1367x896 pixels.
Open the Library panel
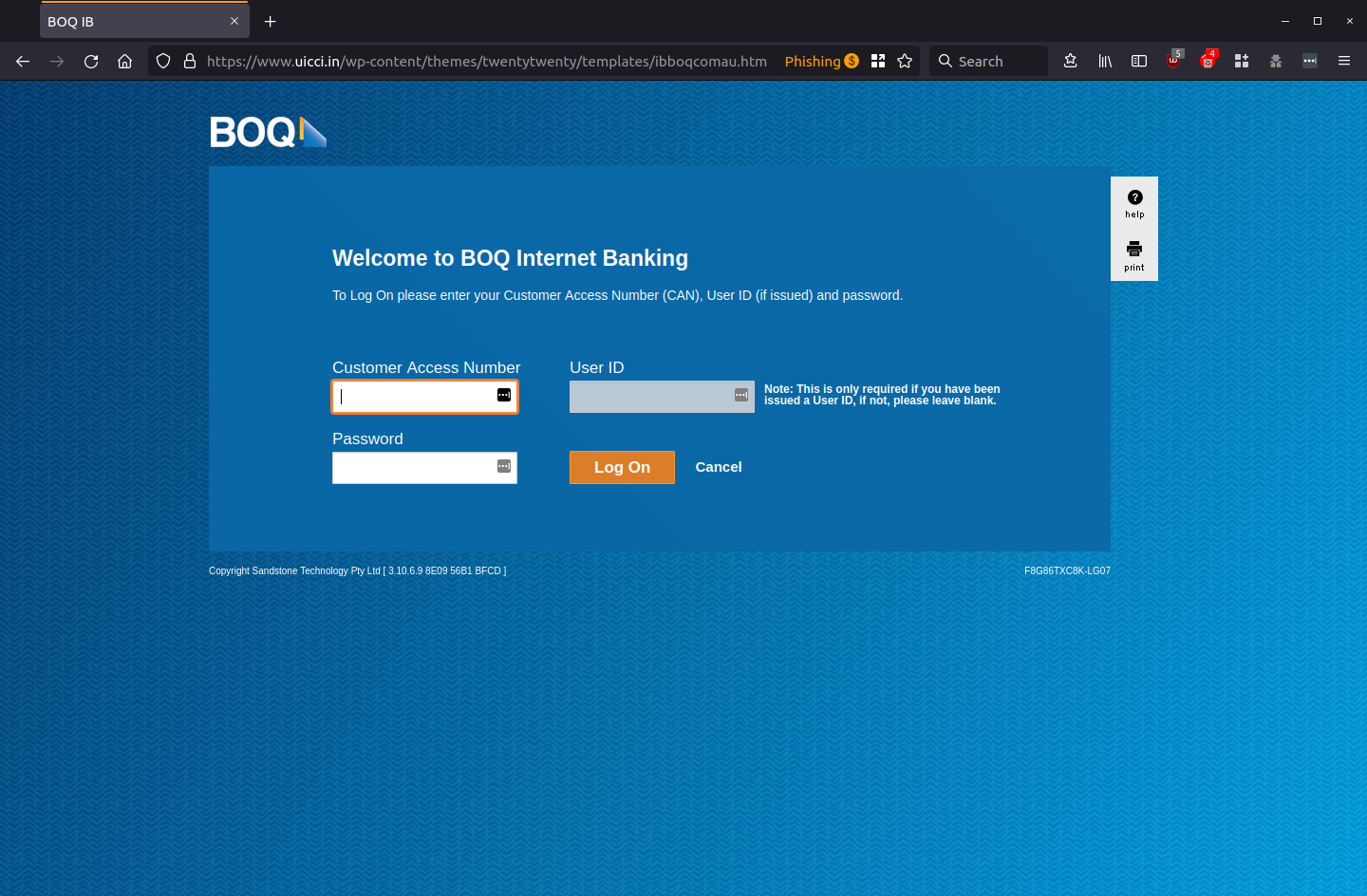1105,61
